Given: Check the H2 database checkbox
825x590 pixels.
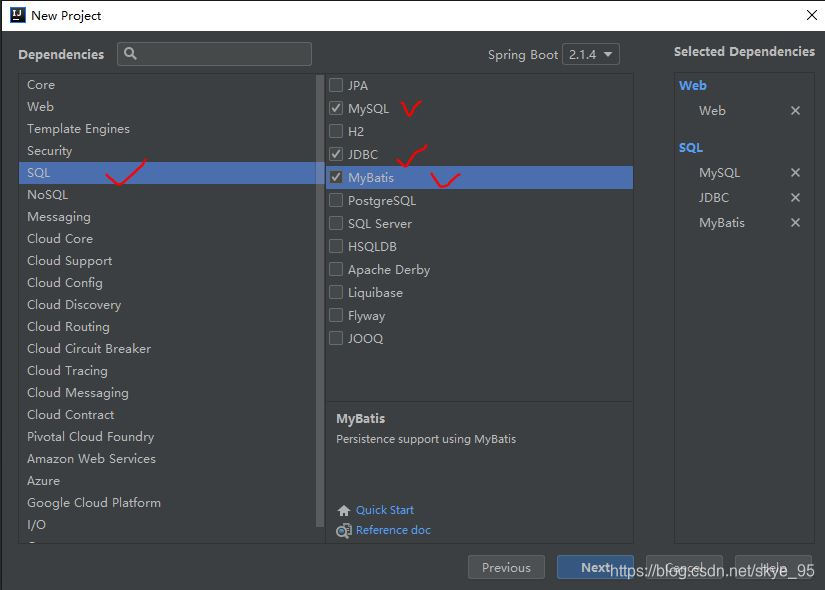Looking at the screenshot, I should point(336,131).
